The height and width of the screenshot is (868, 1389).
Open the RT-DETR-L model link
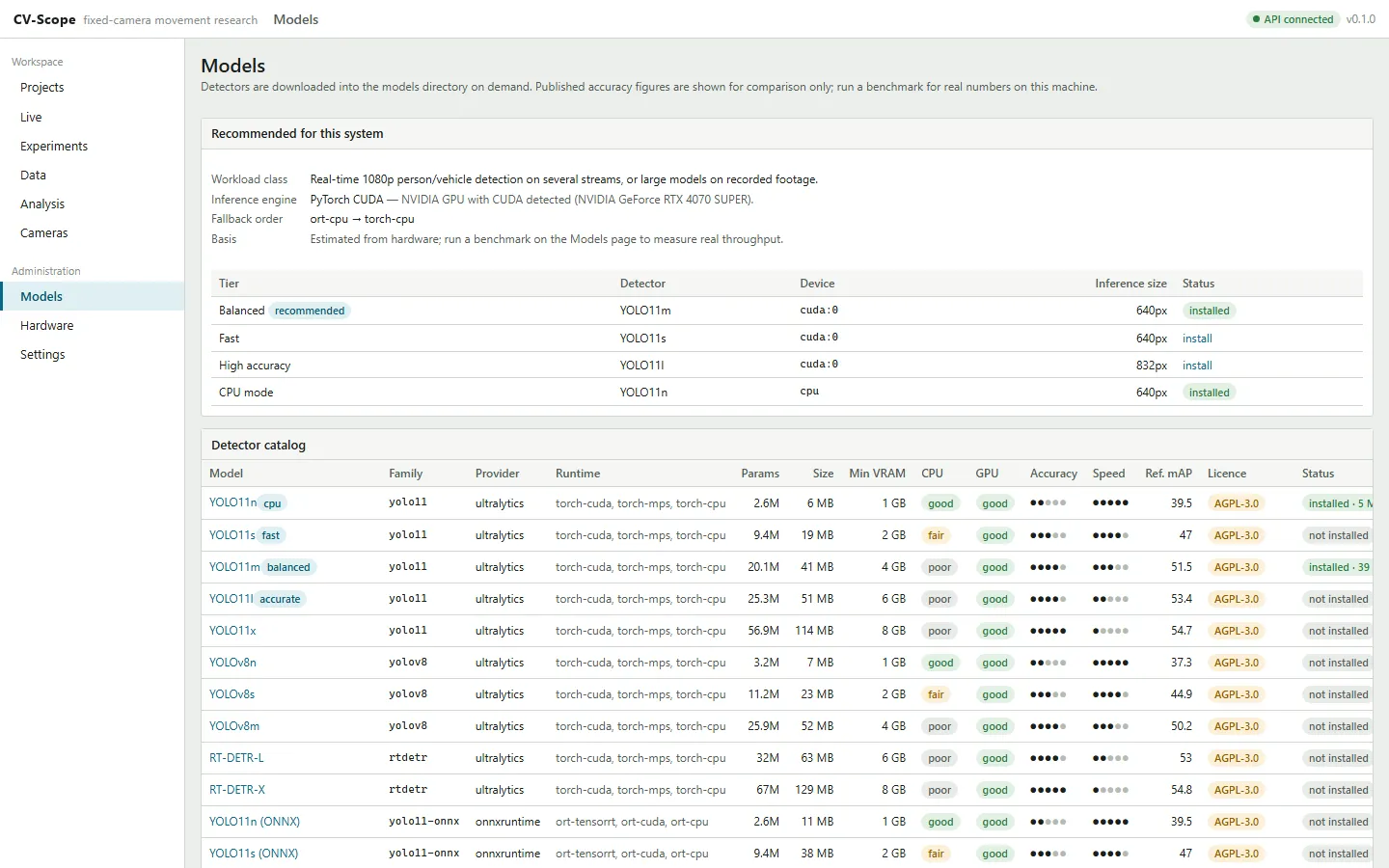[236, 758]
